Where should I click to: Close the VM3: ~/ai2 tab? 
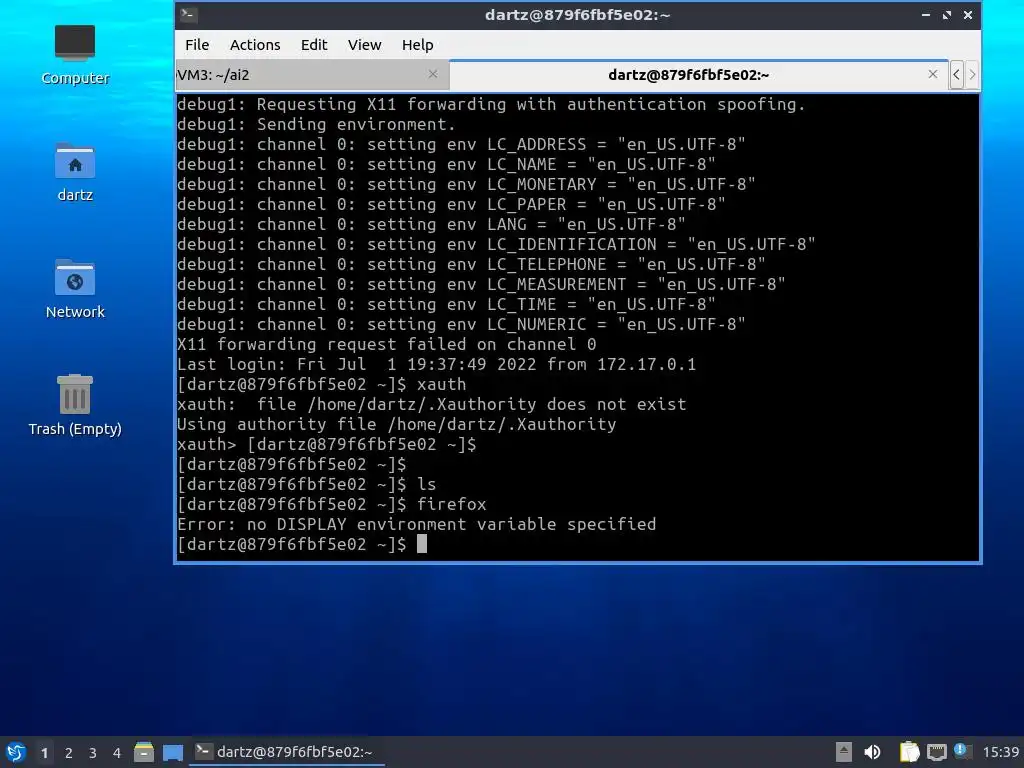pos(432,74)
